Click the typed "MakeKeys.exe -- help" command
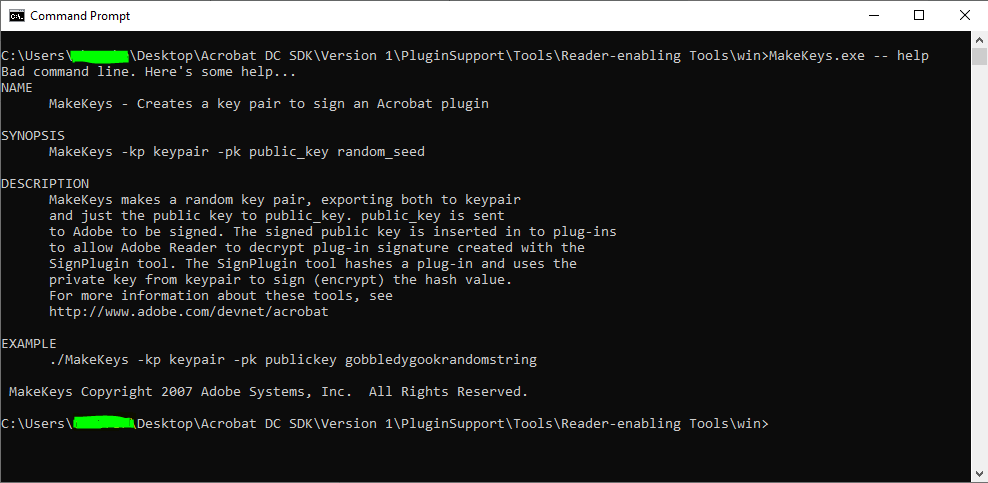988x483 pixels. coord(848,56)
